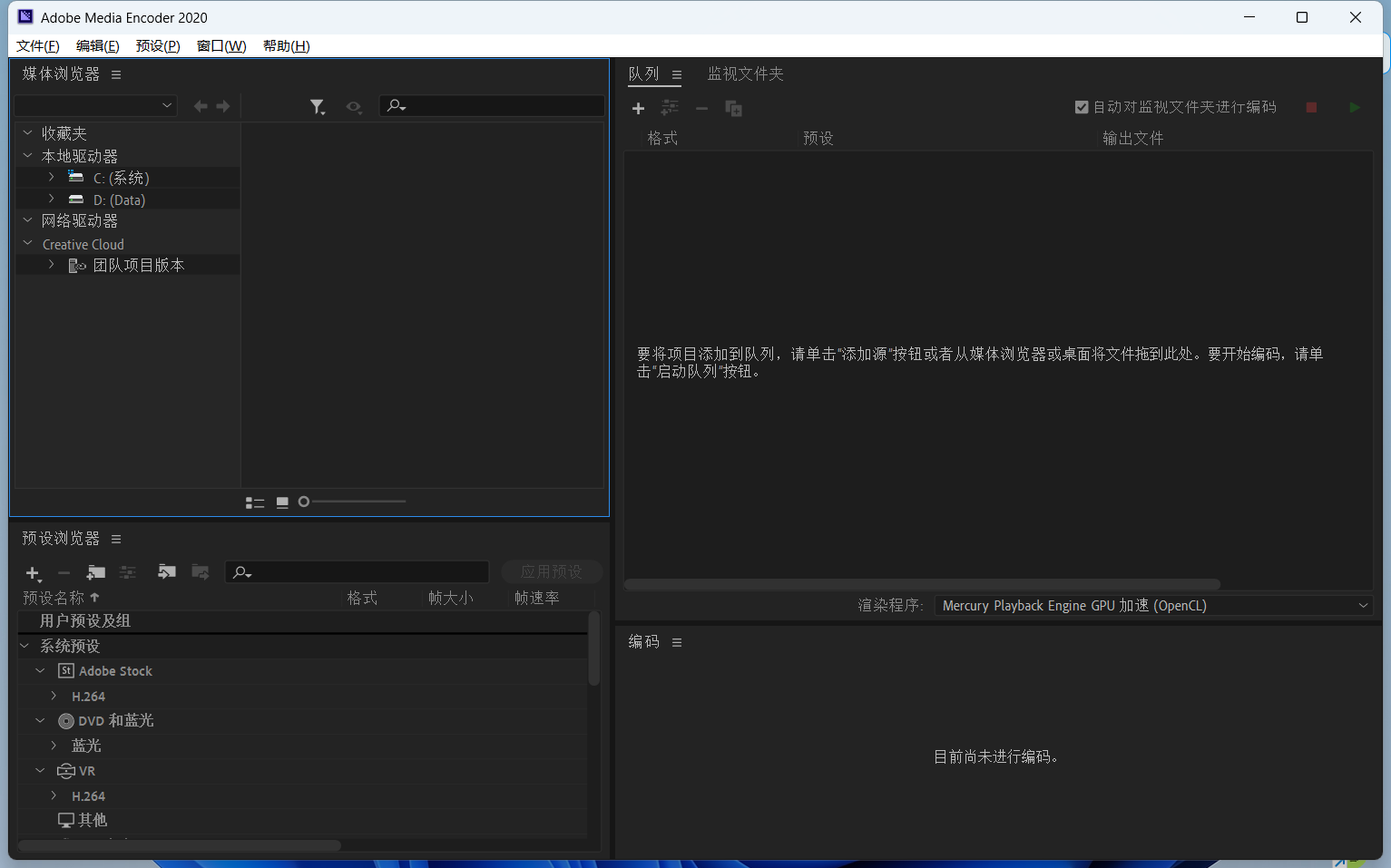The height and width of the screenshot is (868, 1391).
Task: Open the media browser path dropdown
Action: point(95,106)
